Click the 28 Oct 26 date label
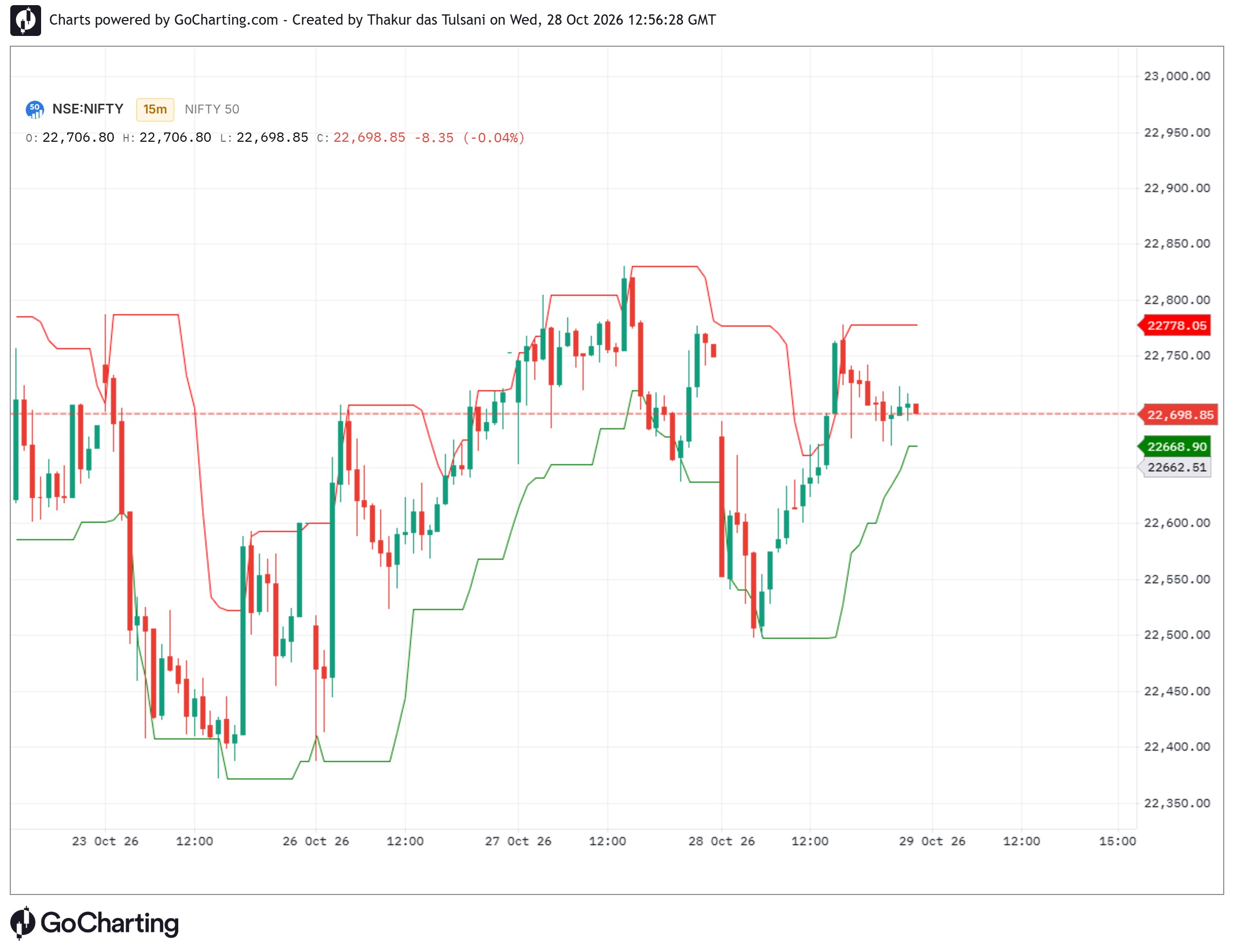Screen dimensions: 1234x952 [x=721, y=841]
